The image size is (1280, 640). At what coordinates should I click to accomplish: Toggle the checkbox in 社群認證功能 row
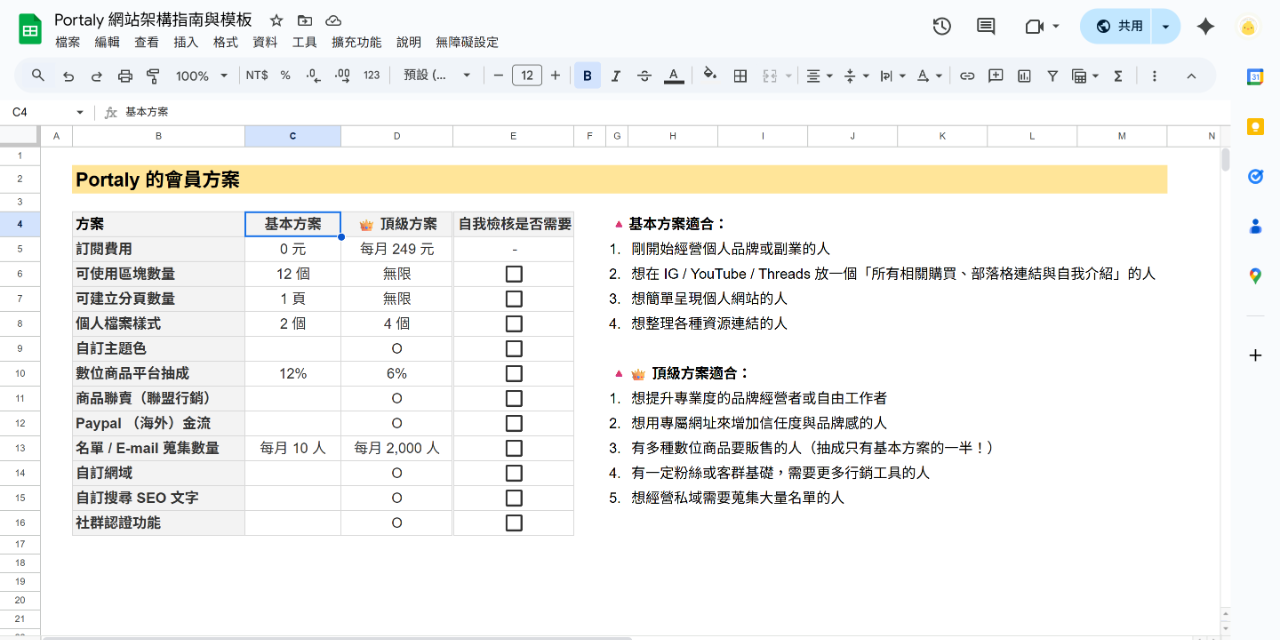[x=514, y=523]
